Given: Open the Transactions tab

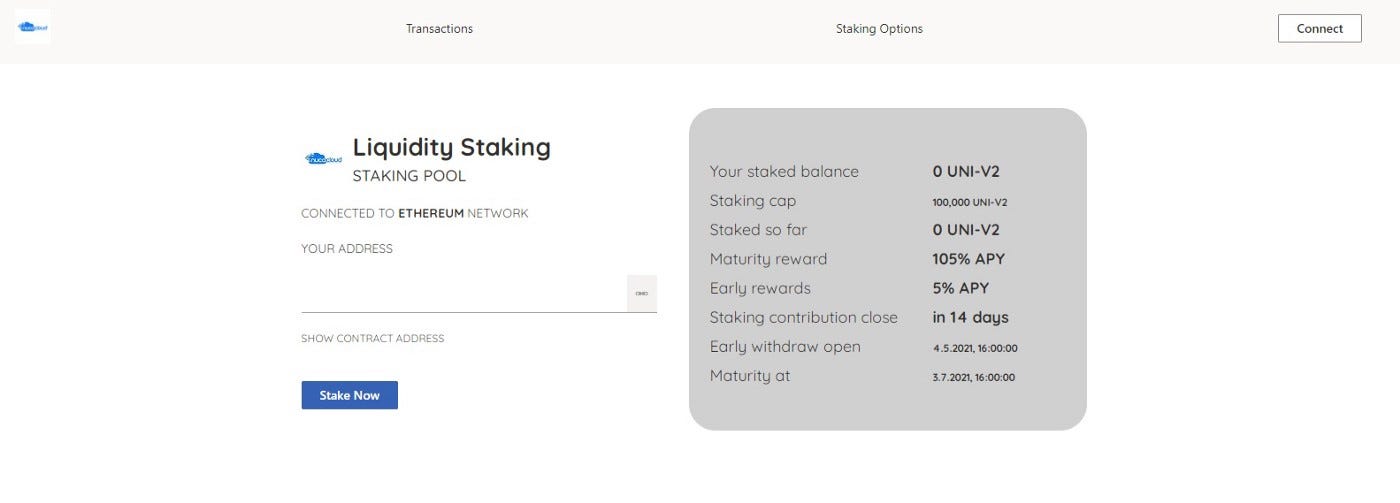Looking at the screenshot, I should point(439,29).
